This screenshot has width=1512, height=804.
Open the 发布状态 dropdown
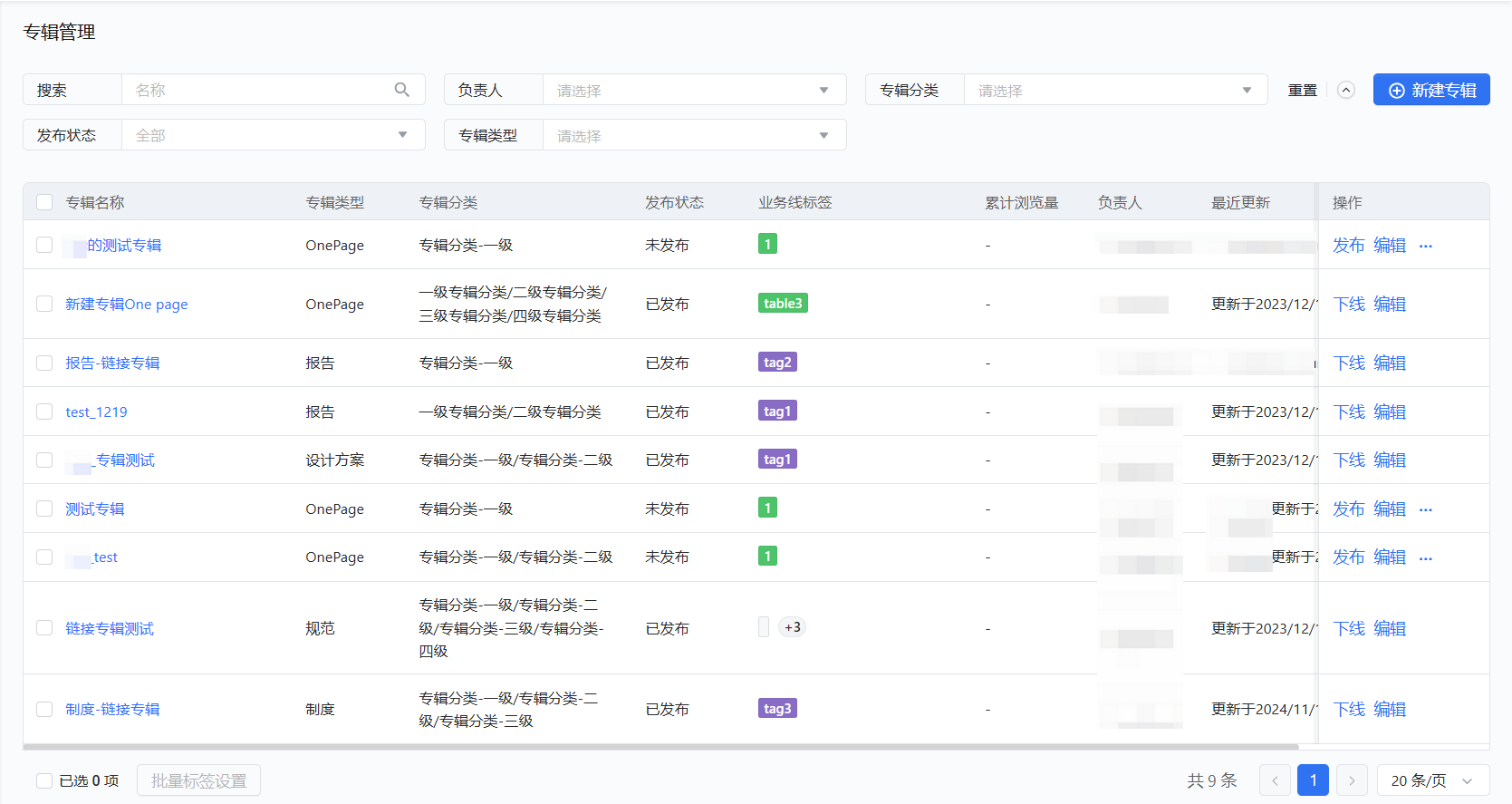pos(273,135)
